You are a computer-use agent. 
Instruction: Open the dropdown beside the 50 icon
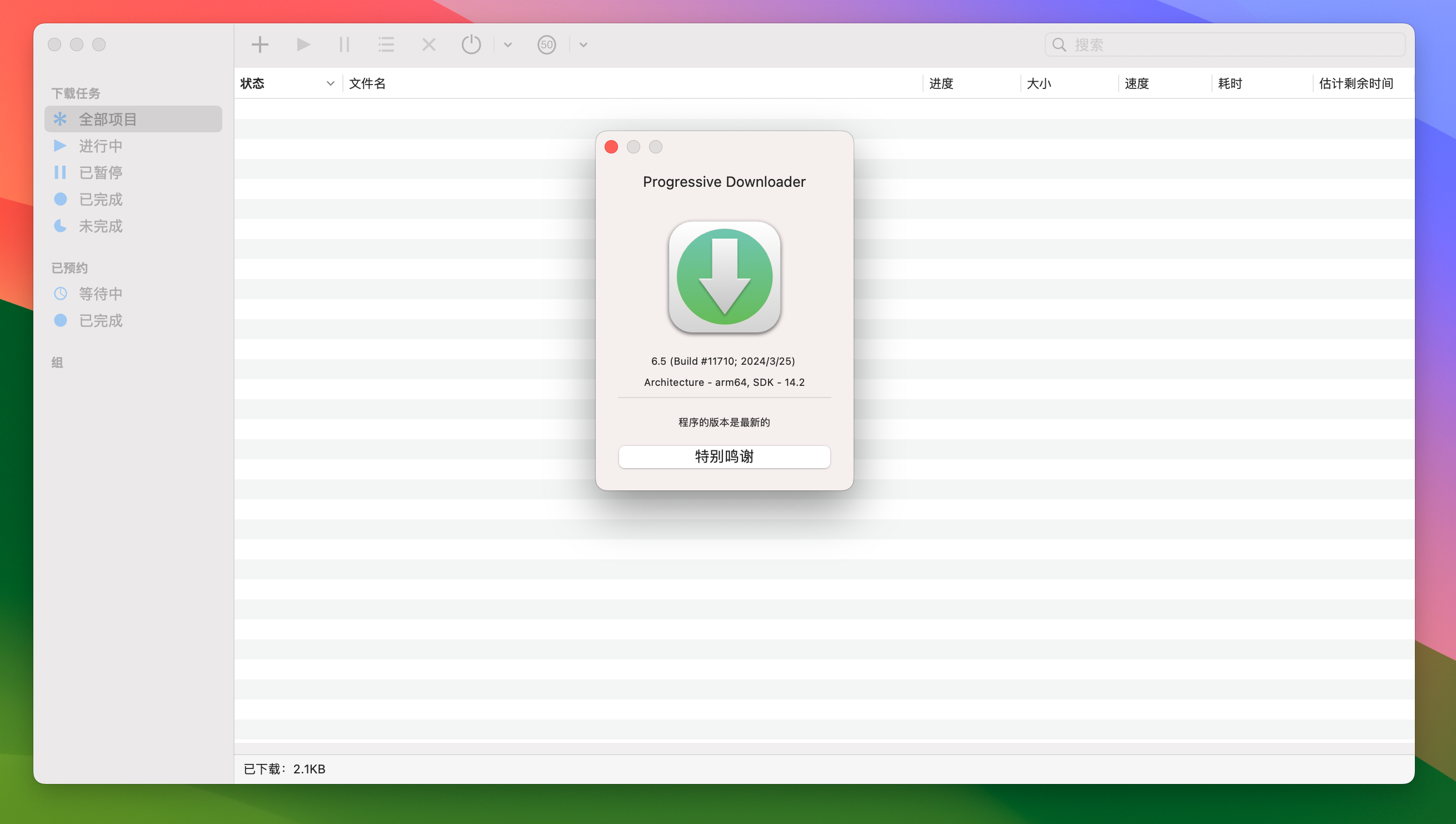(583, 44)
